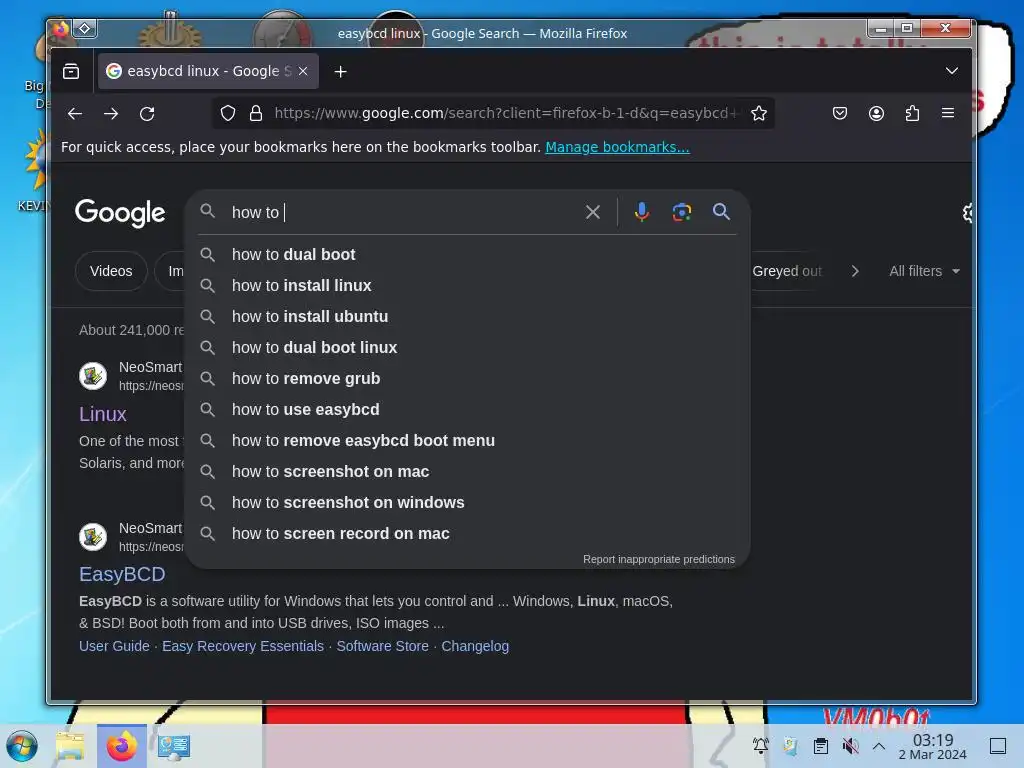
Task: Open the system settings taskbar icon
Action: 174,746
